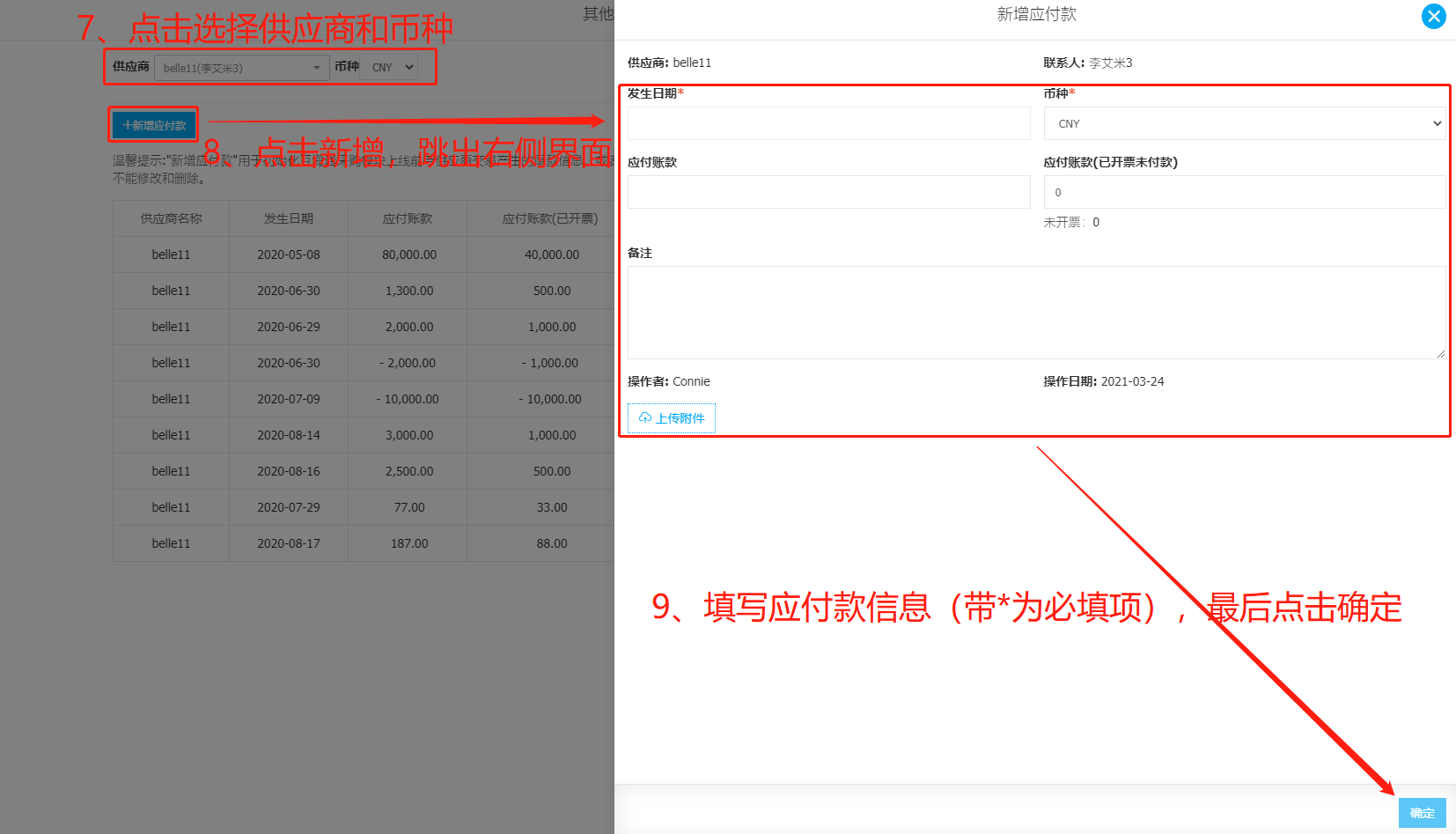Select the amount cell 1,300.00
Viewport: 1456px width, 834px height.
pyautogui.click(x=409, y=291)
